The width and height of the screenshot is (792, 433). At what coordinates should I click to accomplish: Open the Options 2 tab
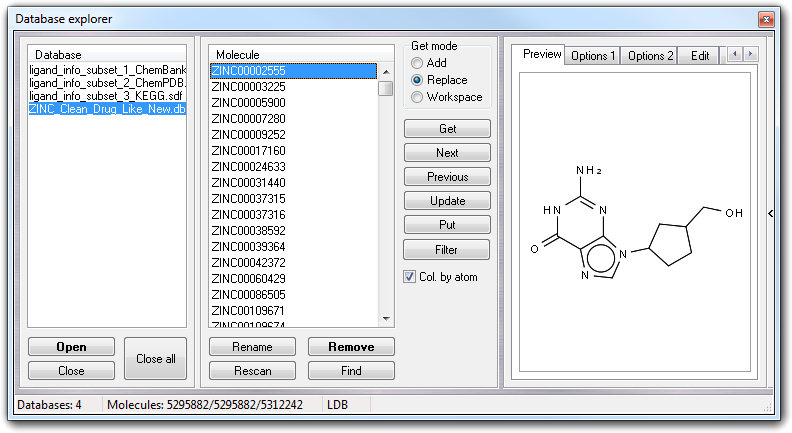point(650,56)
